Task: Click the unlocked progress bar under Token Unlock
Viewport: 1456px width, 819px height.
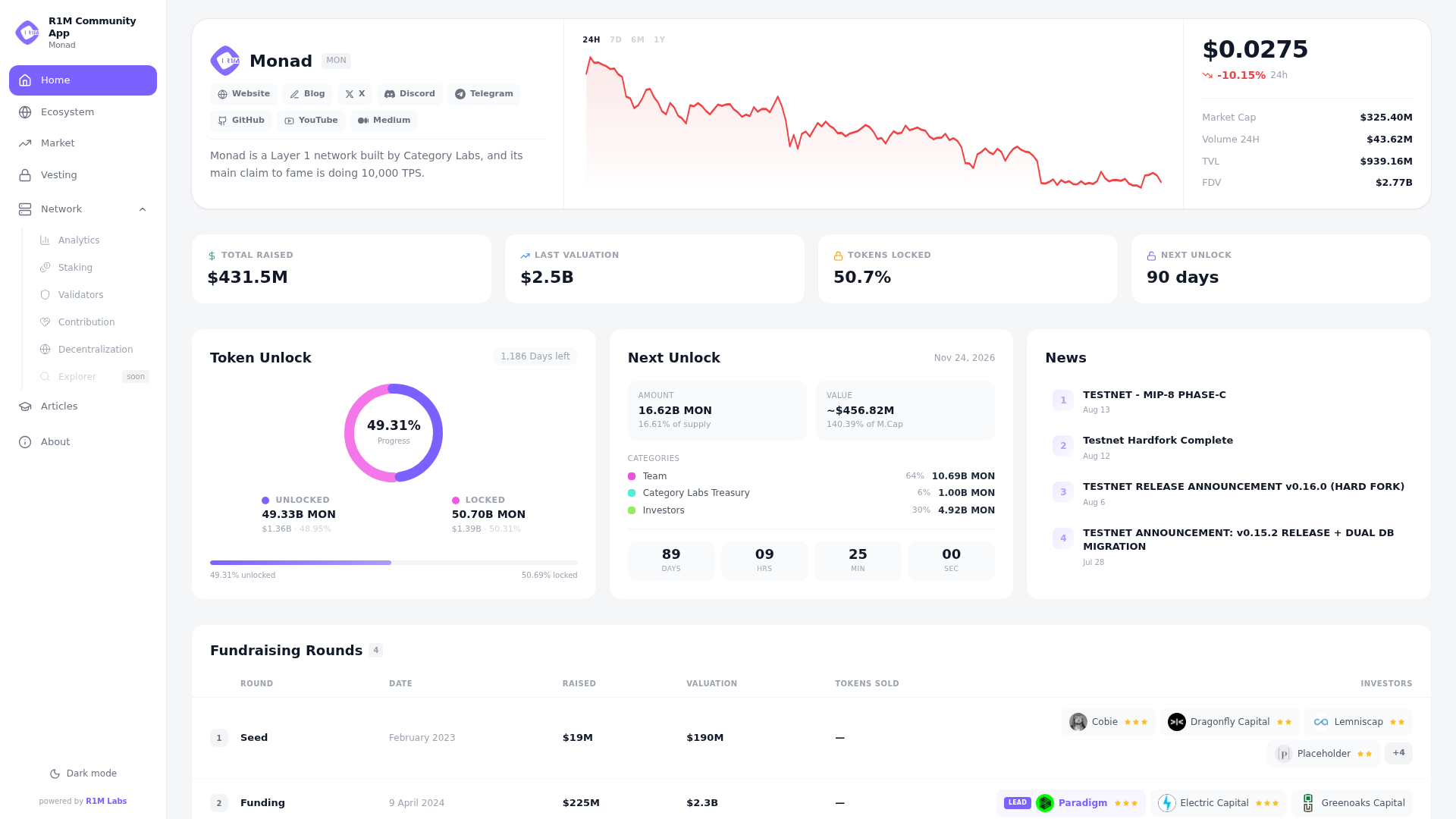Action: [301, 563]
